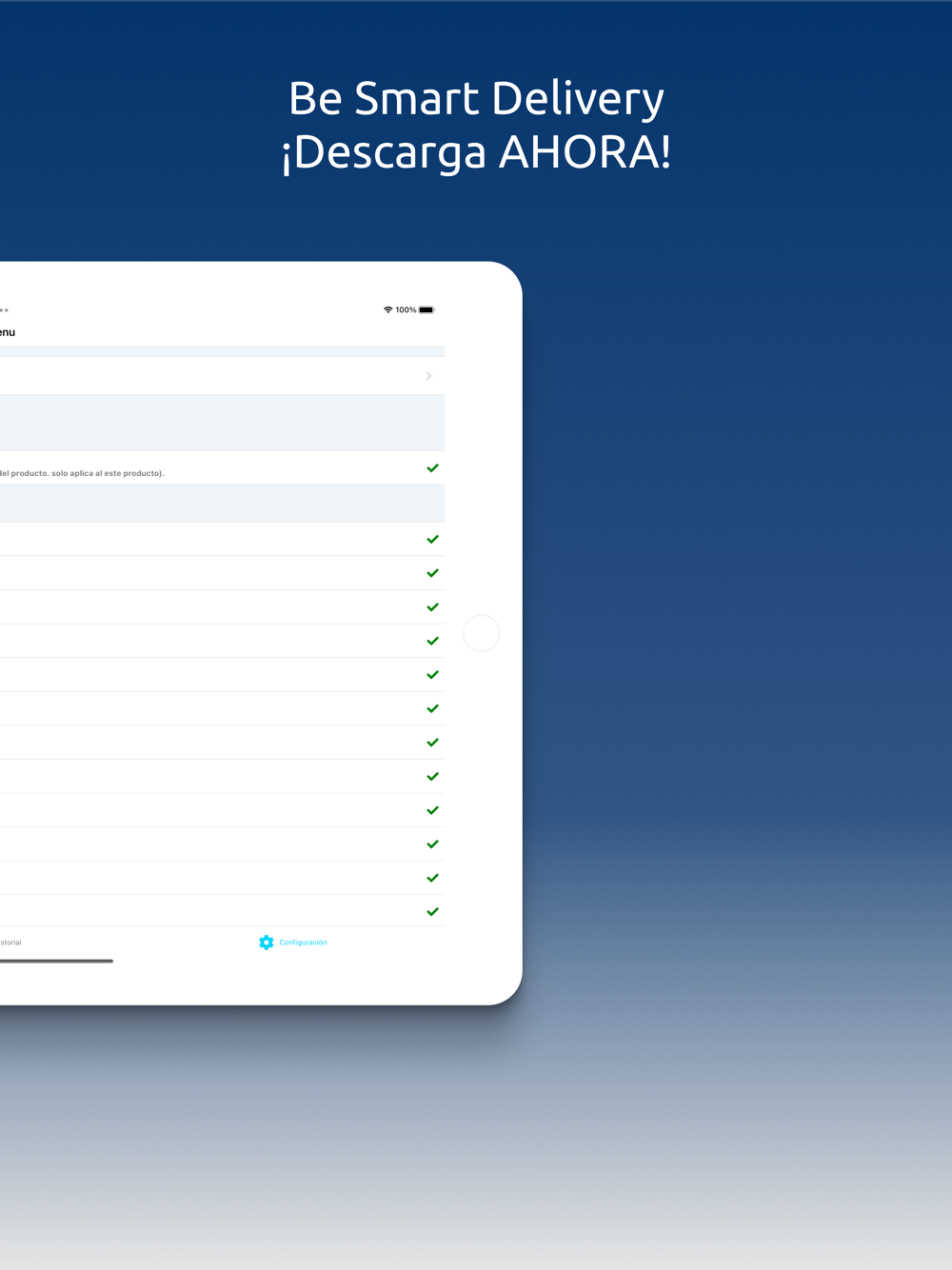Toggle the checkmark directly above Configuración tab bar
The width and height of the screenshot is (952, 1270).
[x=433, y=912]
